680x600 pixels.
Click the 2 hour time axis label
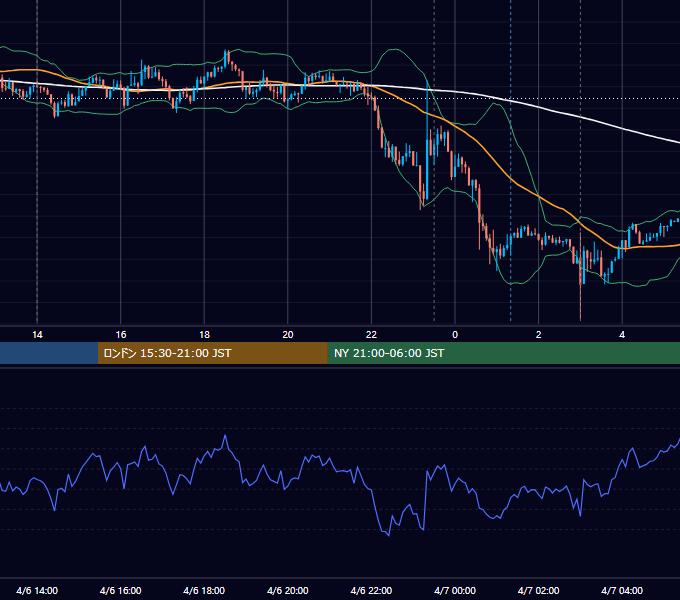539,335
